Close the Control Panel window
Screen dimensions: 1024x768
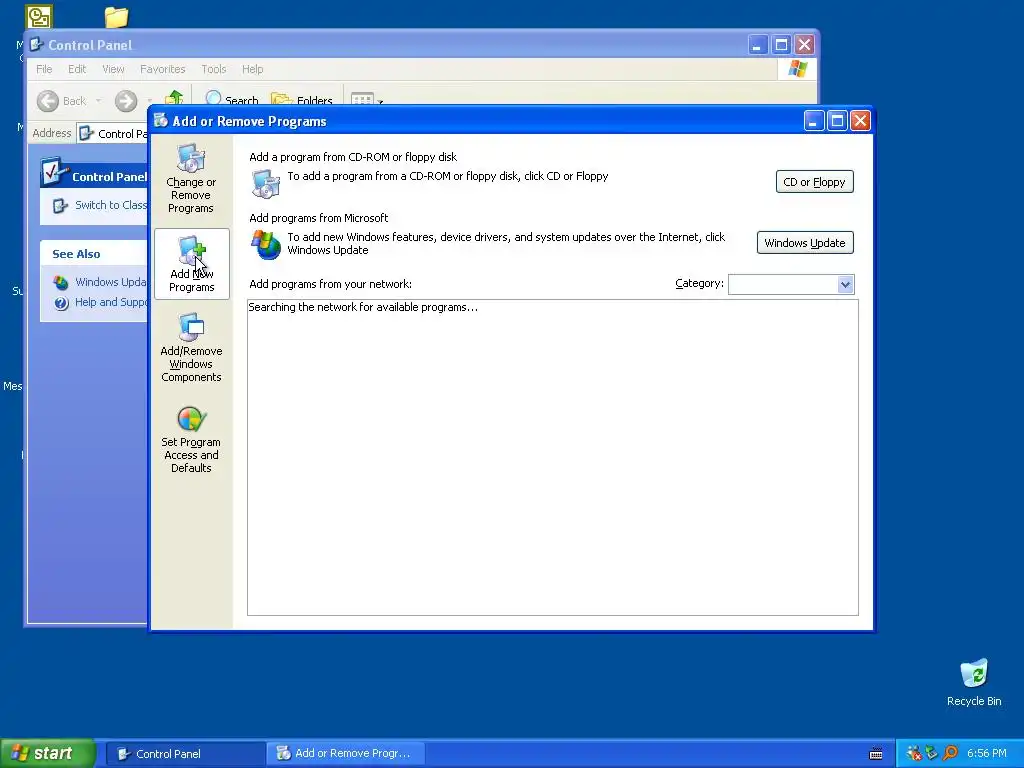tap(805, 44)
